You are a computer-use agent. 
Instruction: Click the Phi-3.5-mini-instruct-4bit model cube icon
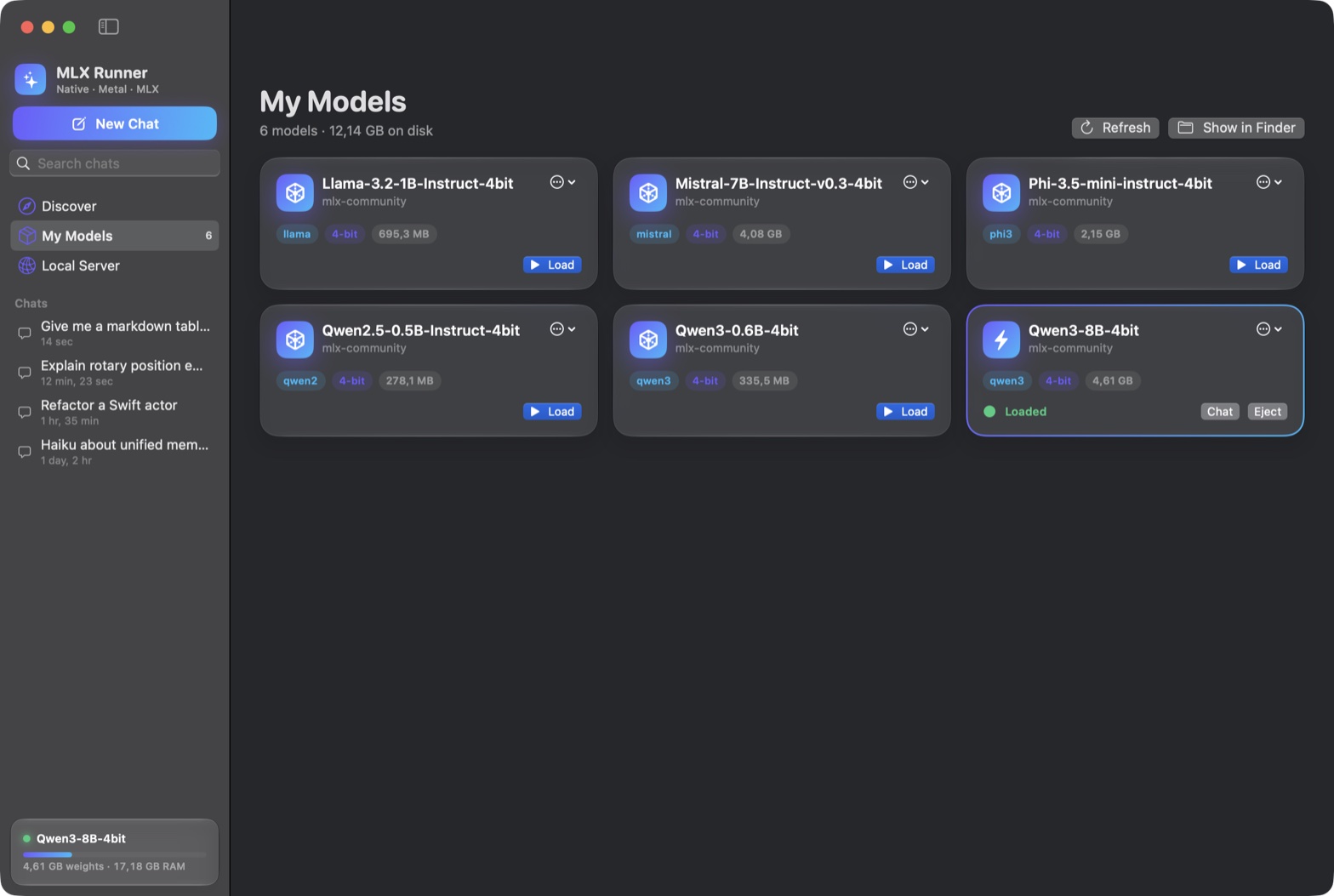click(1001, 193)
